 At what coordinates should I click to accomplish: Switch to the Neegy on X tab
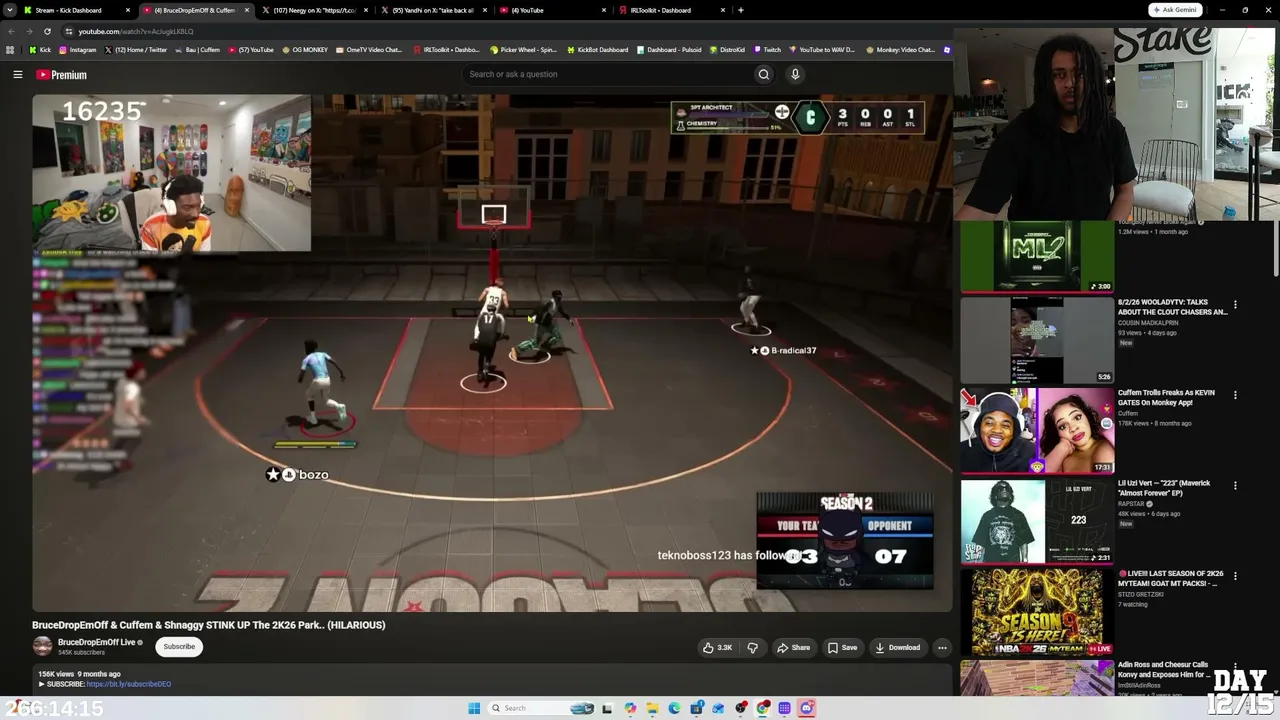coord(316,10)
